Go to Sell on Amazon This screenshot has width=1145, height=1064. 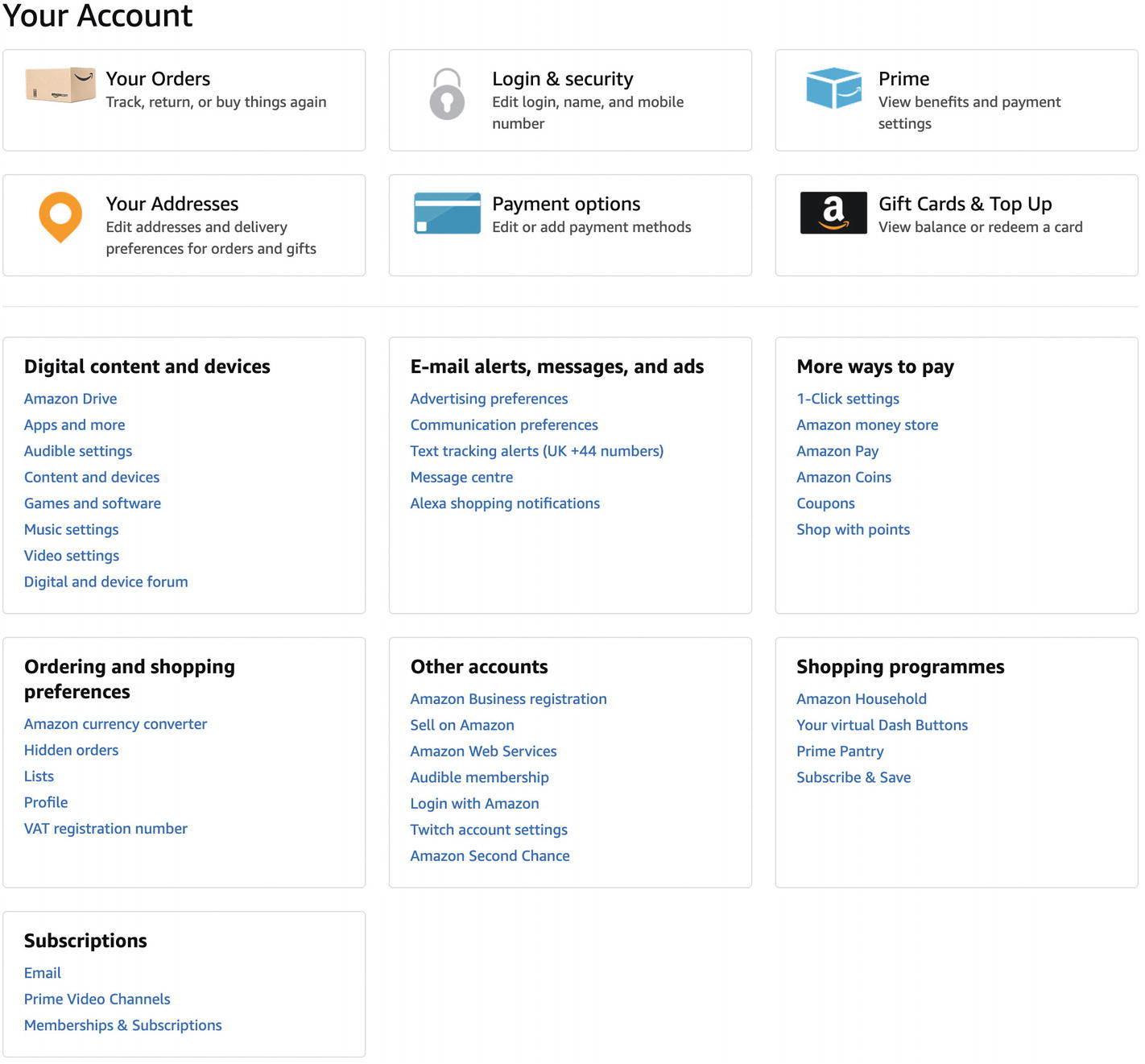click(x=462, y=726)
